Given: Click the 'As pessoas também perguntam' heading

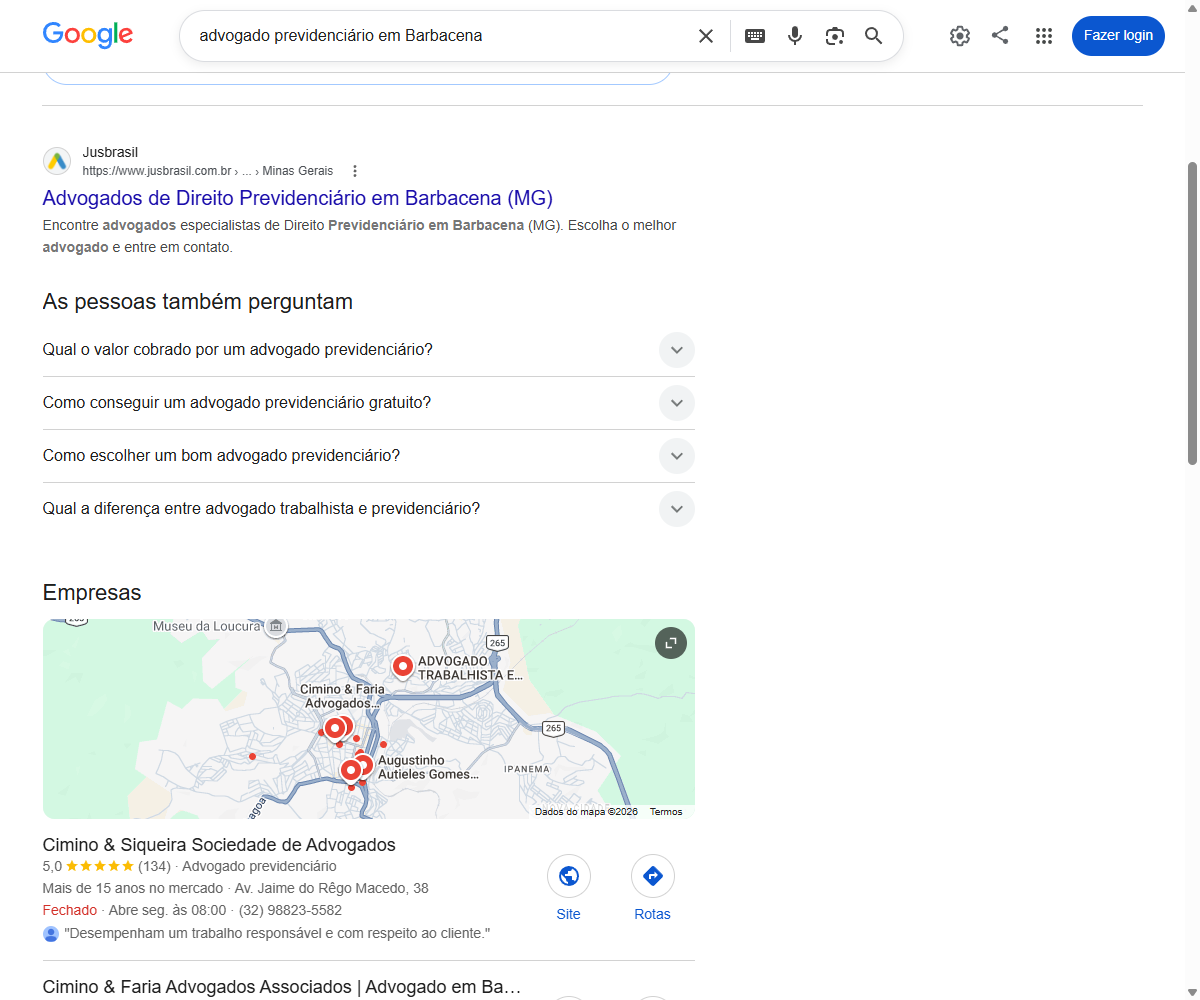Looking at the screenshot, I should coord(198,302).
